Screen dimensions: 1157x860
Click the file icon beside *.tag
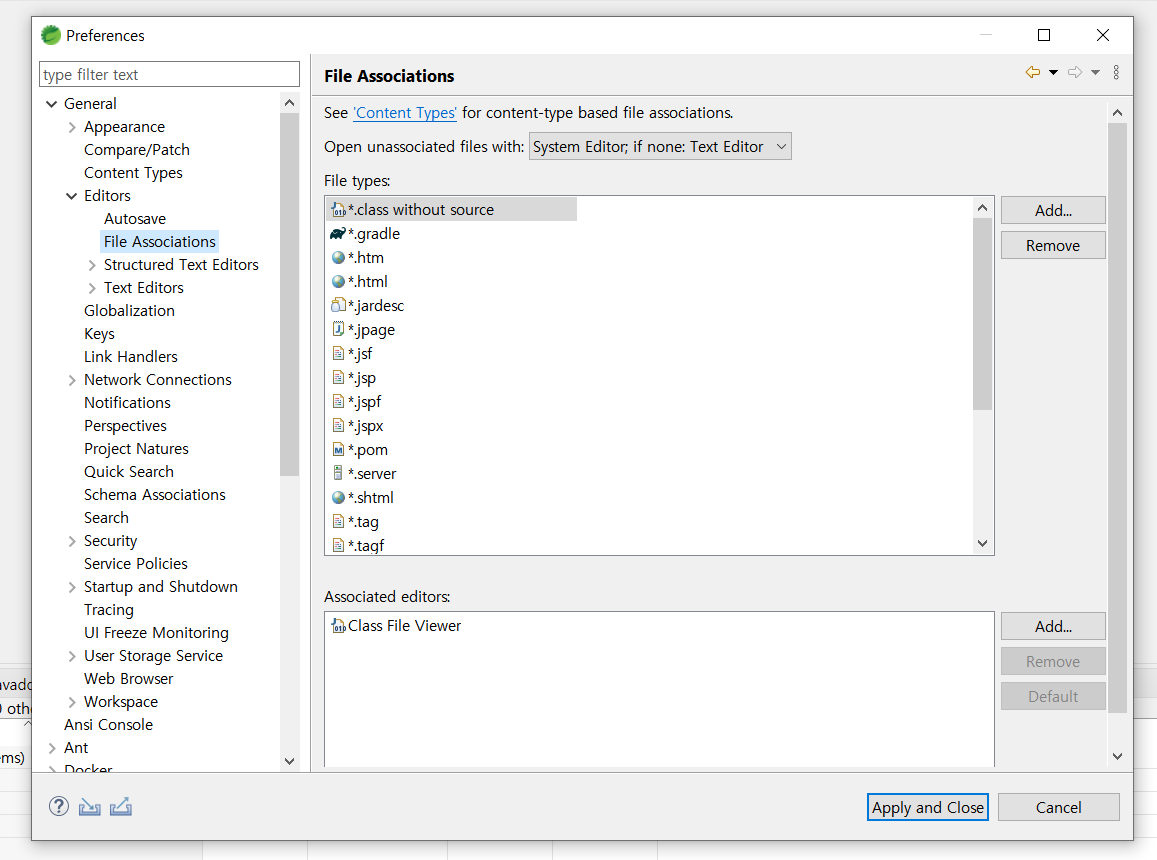pos(339,521)
